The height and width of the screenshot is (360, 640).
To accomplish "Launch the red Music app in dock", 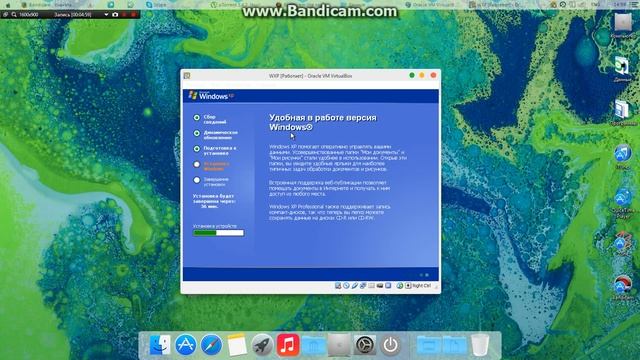I will (288, 345).
